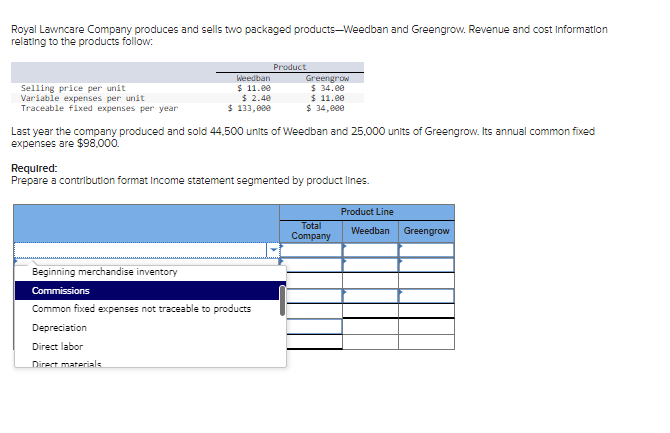Click the "Selling price per unit" row label
670x433 pixels.
click(73, 88)
